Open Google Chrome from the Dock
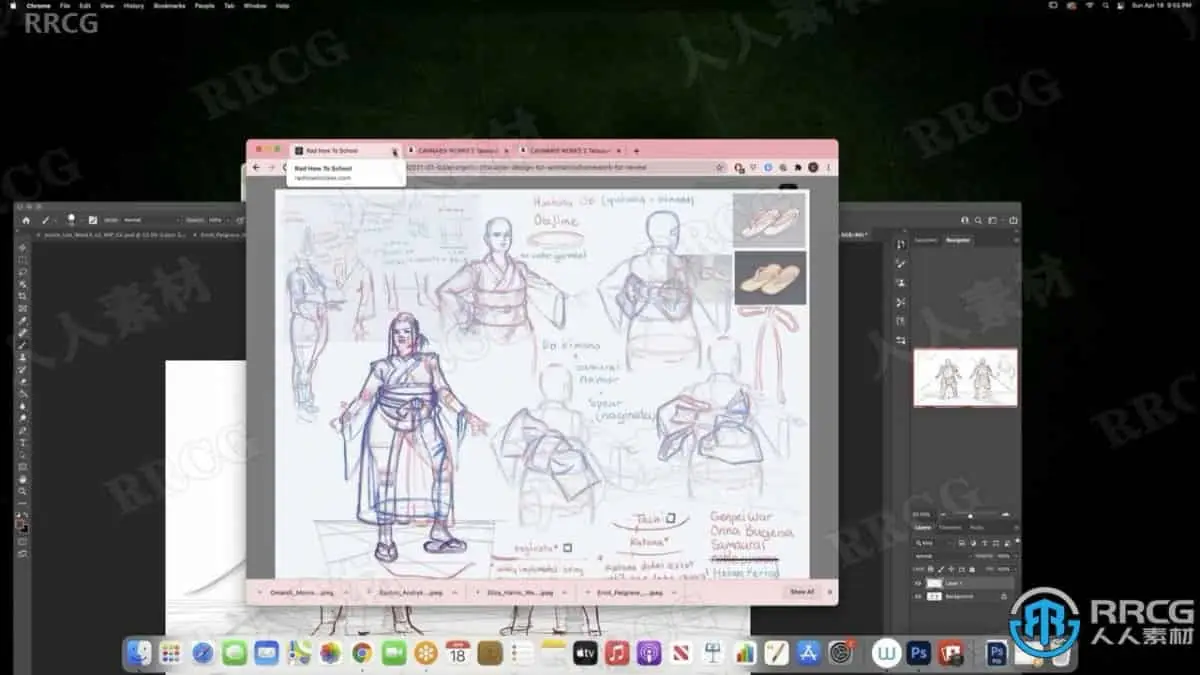 tap(362, 653)
